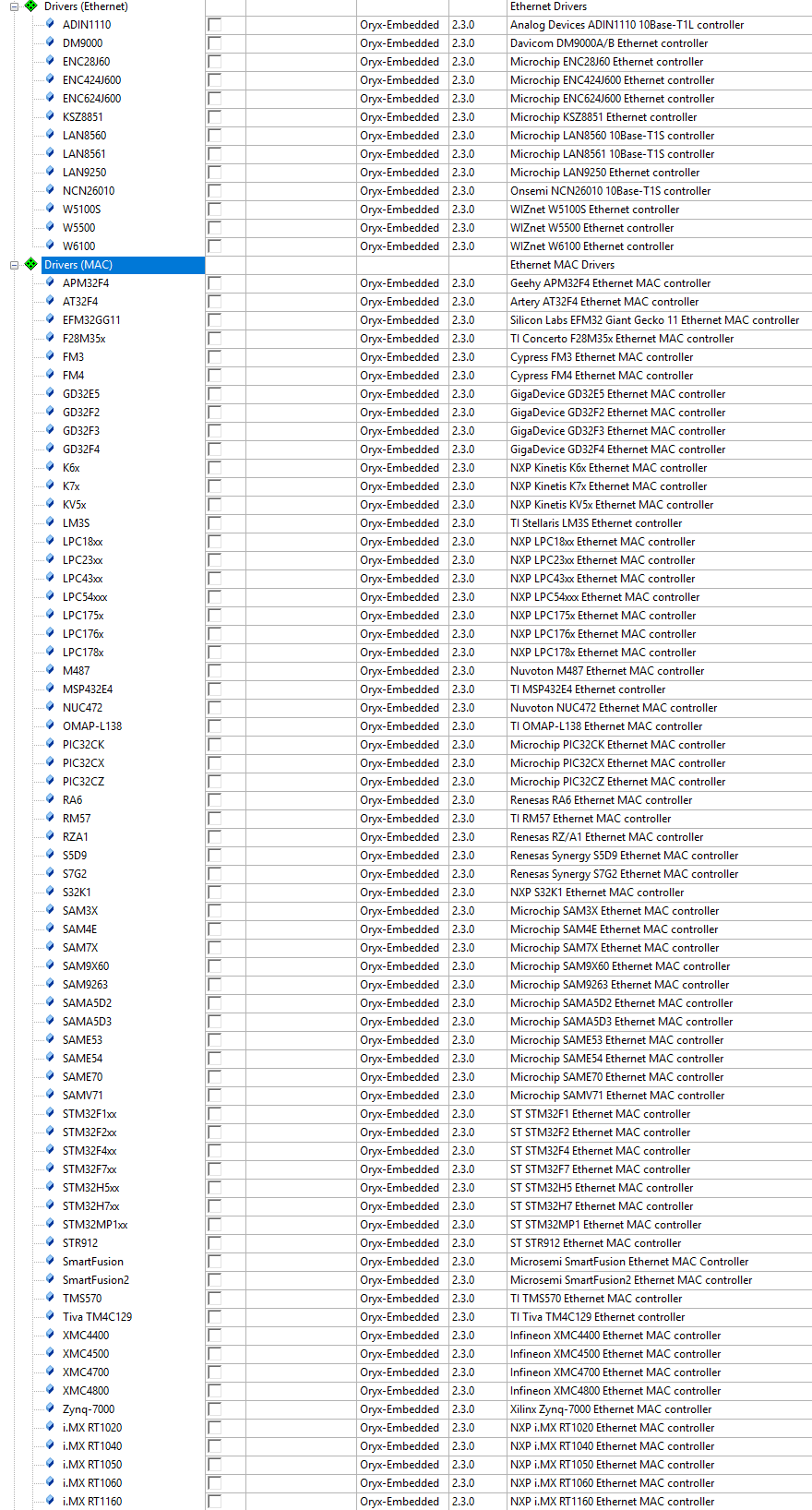Tick the checkbox for STM32H7xx
812x1510 pixels.
tap(215, 1206)
